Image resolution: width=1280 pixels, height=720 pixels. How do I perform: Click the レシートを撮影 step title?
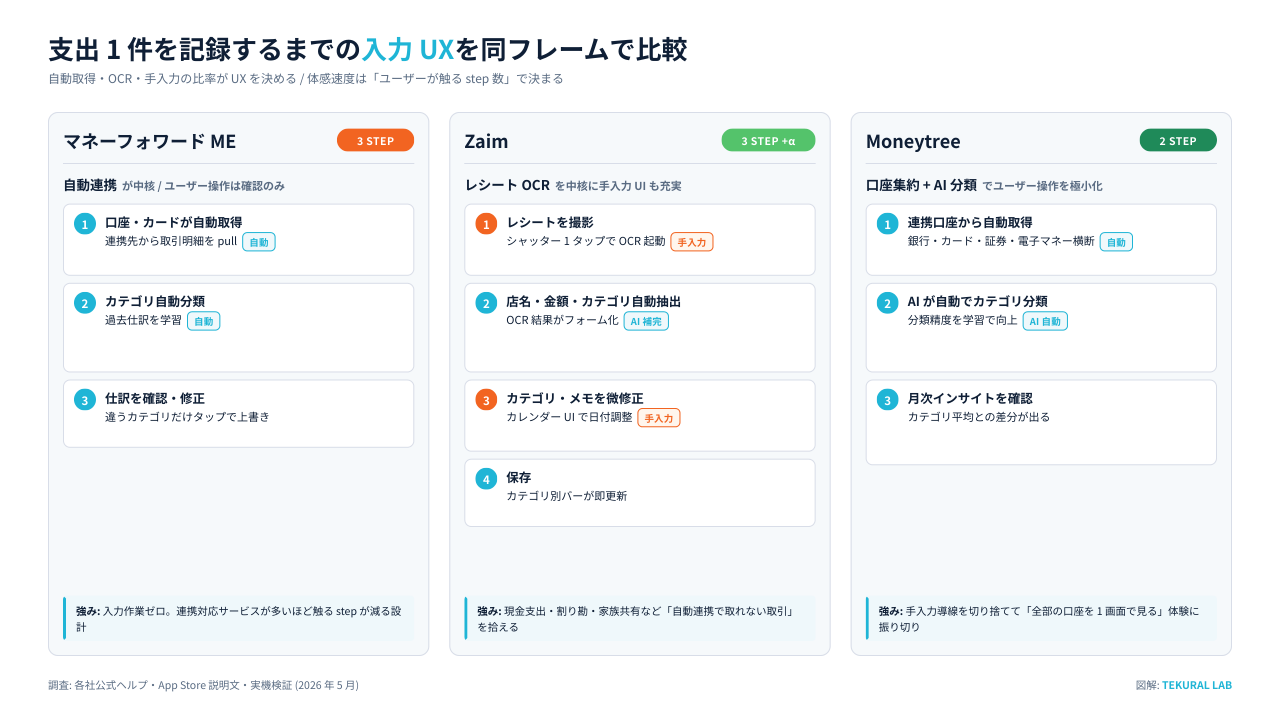coord(550,222)
